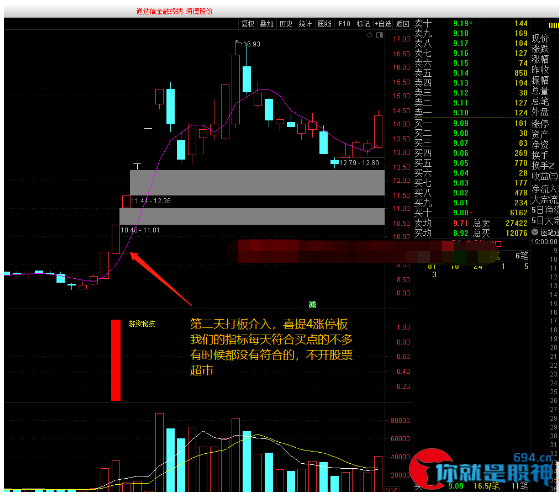Select the 历史 toolbar item
The width and height of the screenshot is (559, 492).
tap(286, 24)
